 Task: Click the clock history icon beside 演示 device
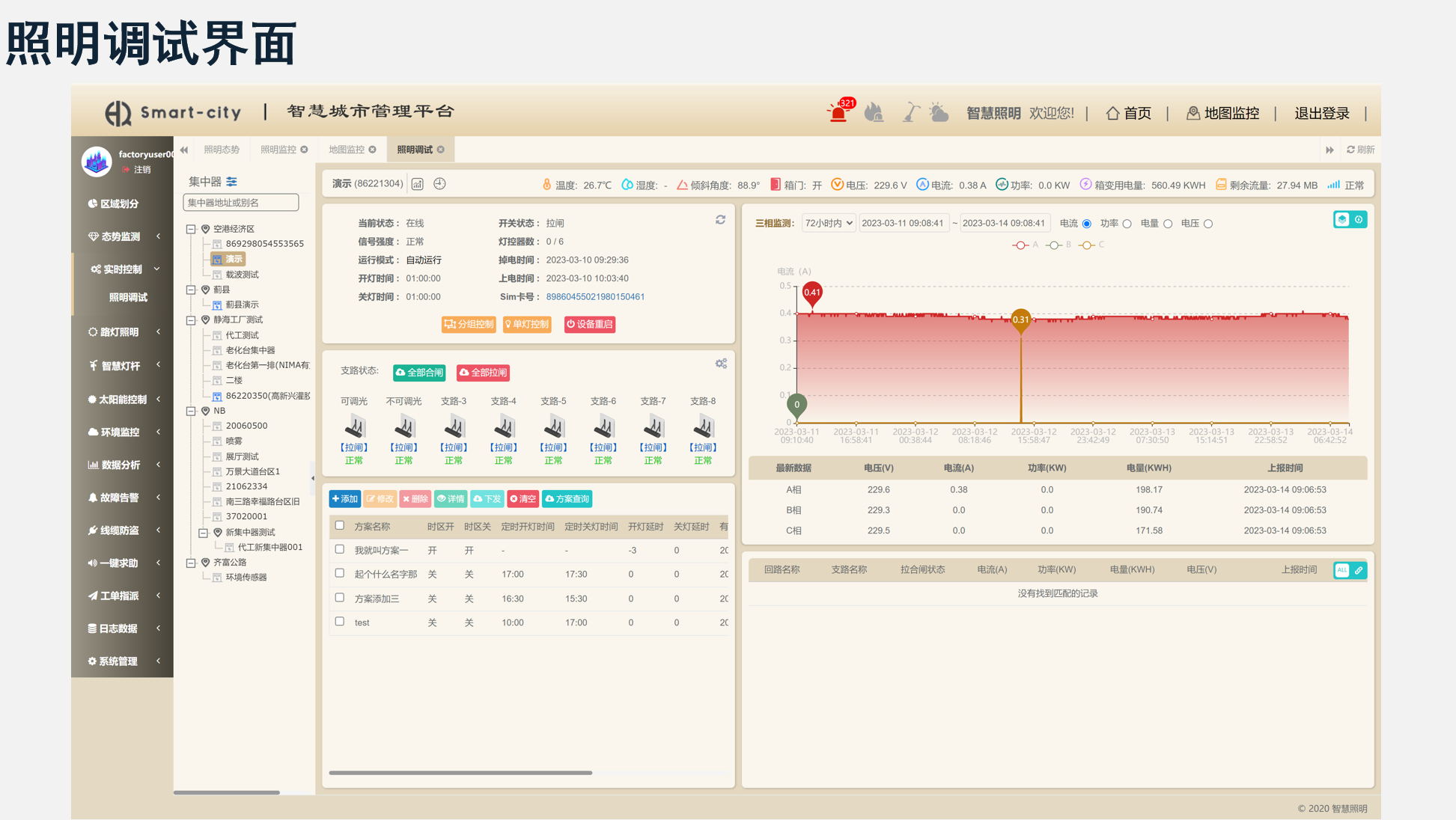point(439,184)
